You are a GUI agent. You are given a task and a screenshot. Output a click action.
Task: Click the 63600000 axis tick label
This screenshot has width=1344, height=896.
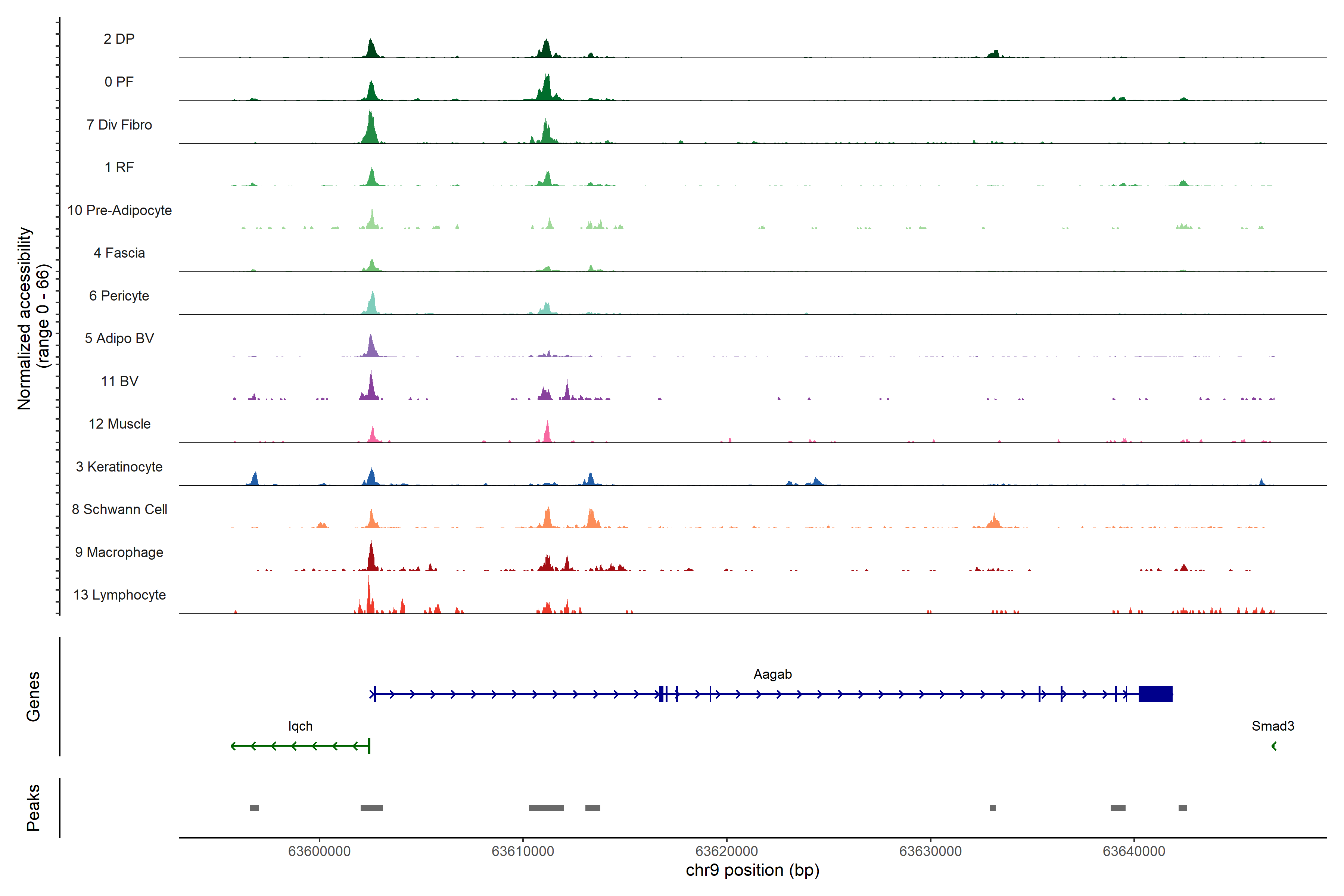tap(319, 852)
